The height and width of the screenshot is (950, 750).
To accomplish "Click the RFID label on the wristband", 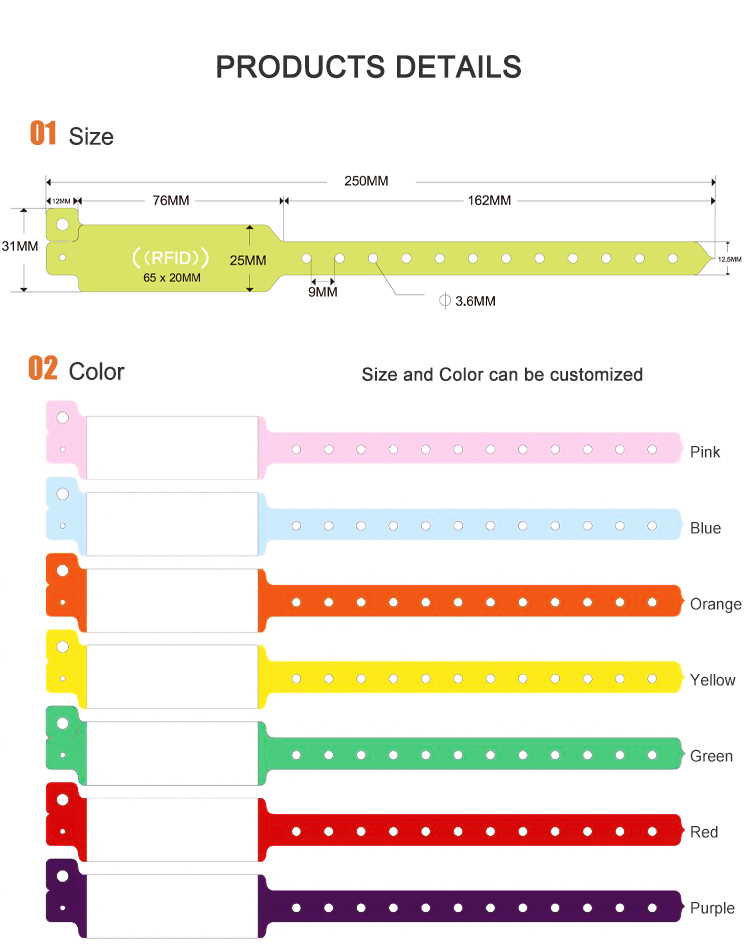I will click(x=171, y=256).
